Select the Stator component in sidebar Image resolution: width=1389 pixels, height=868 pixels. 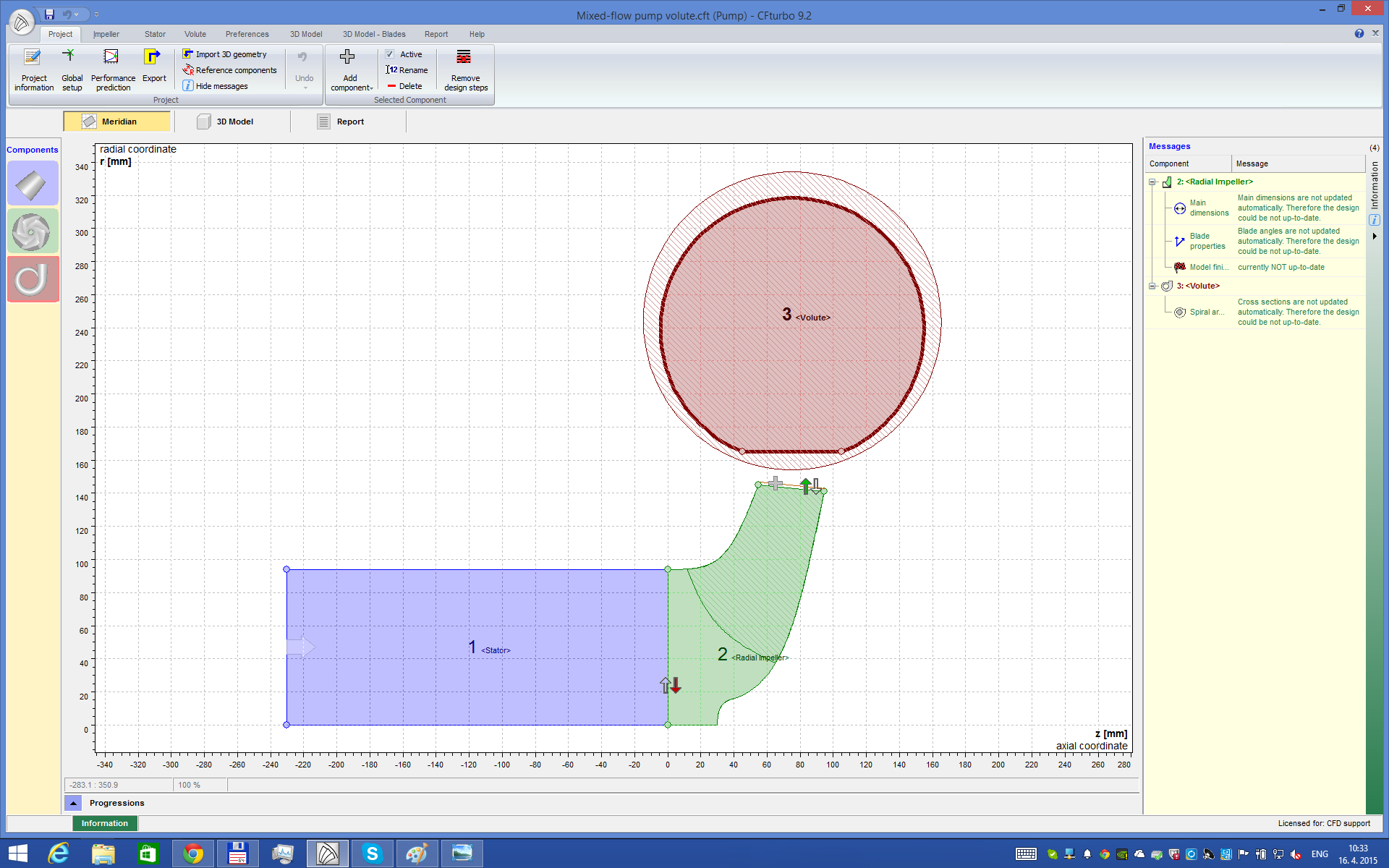point(32,184)
